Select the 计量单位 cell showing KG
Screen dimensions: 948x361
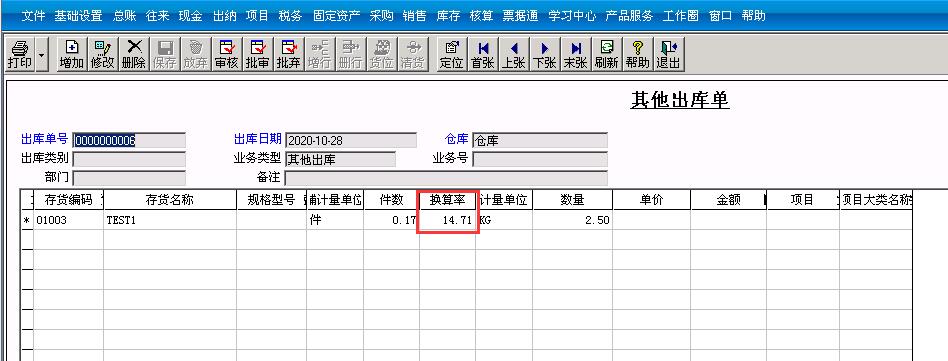504,220
